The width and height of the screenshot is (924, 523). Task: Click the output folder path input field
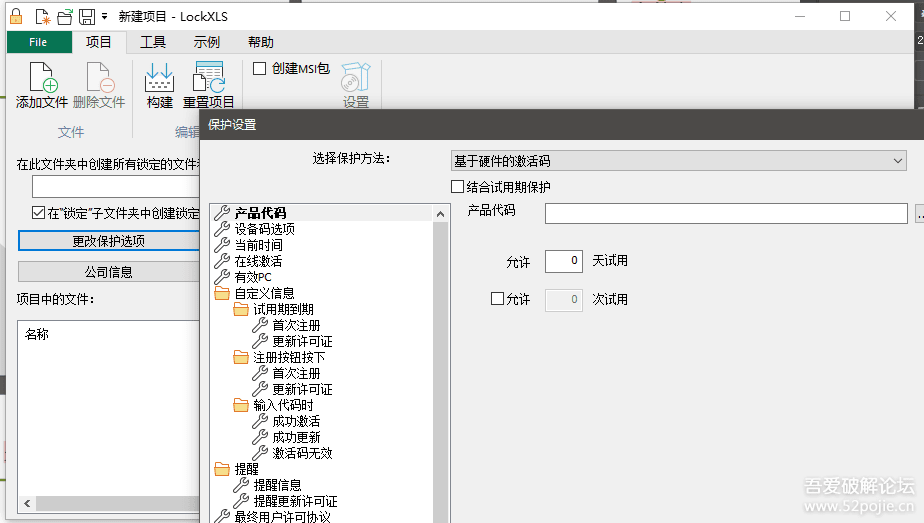(116, 186)
